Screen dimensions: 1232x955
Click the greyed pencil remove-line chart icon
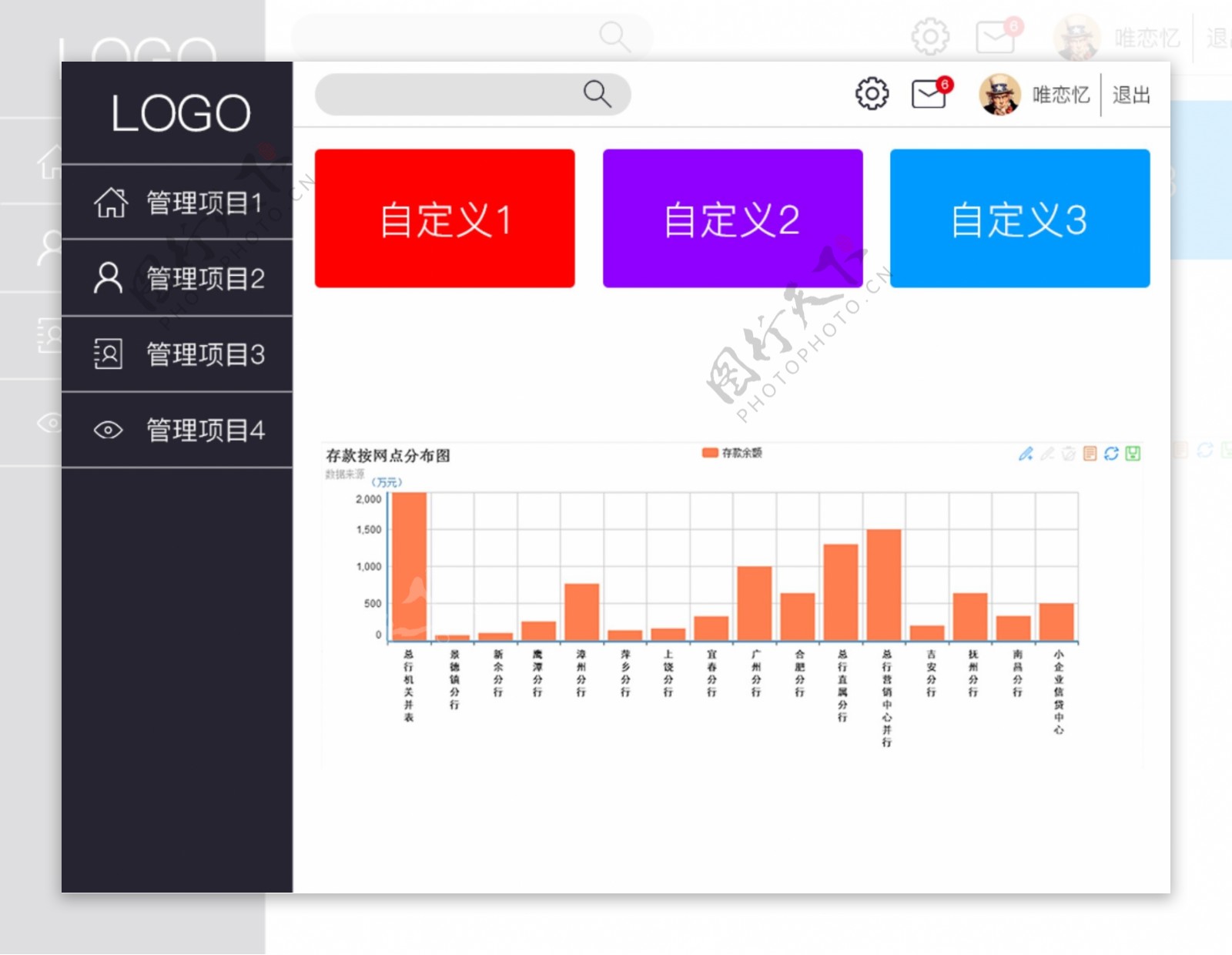point(1047,454)
